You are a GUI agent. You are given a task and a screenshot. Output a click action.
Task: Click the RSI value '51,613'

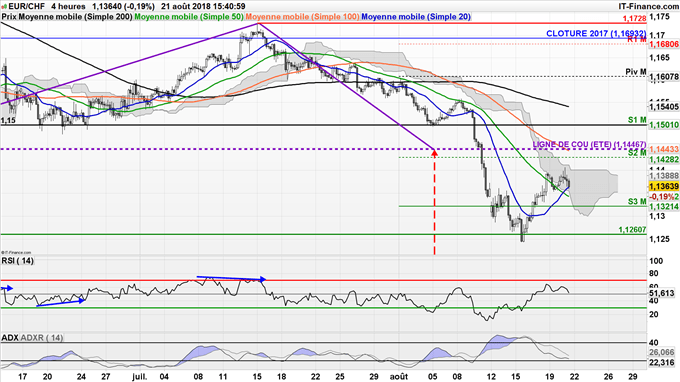tap(662, 294)
